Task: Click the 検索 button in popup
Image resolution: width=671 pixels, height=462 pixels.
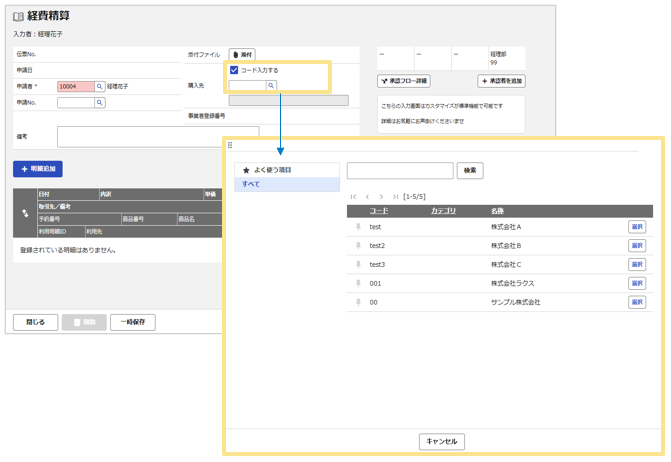Action: [x=470, y=170]
